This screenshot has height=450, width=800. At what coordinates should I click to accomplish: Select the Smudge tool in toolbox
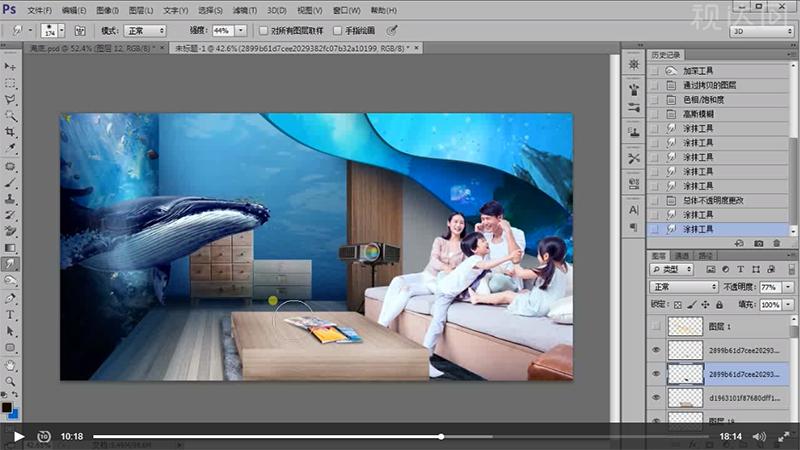click(10, 264)
